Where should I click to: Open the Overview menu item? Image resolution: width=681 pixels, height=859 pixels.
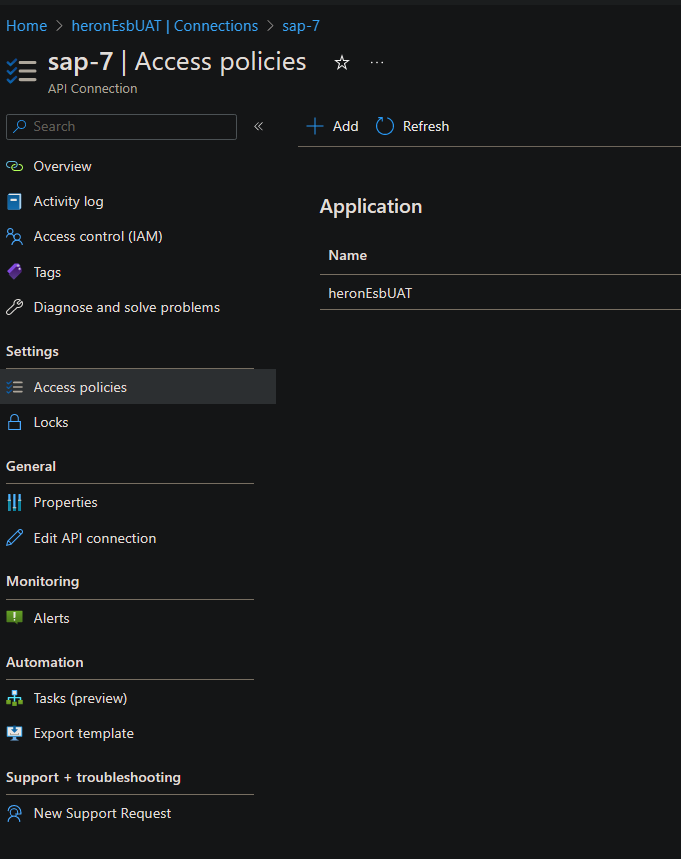(62, 167)
